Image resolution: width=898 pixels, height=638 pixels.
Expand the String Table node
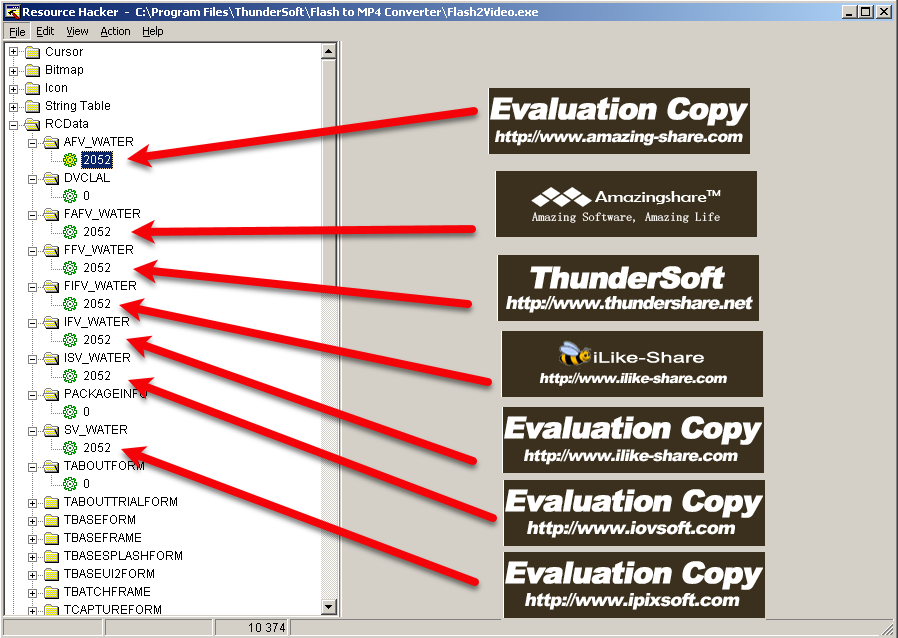tap(14, 107)
